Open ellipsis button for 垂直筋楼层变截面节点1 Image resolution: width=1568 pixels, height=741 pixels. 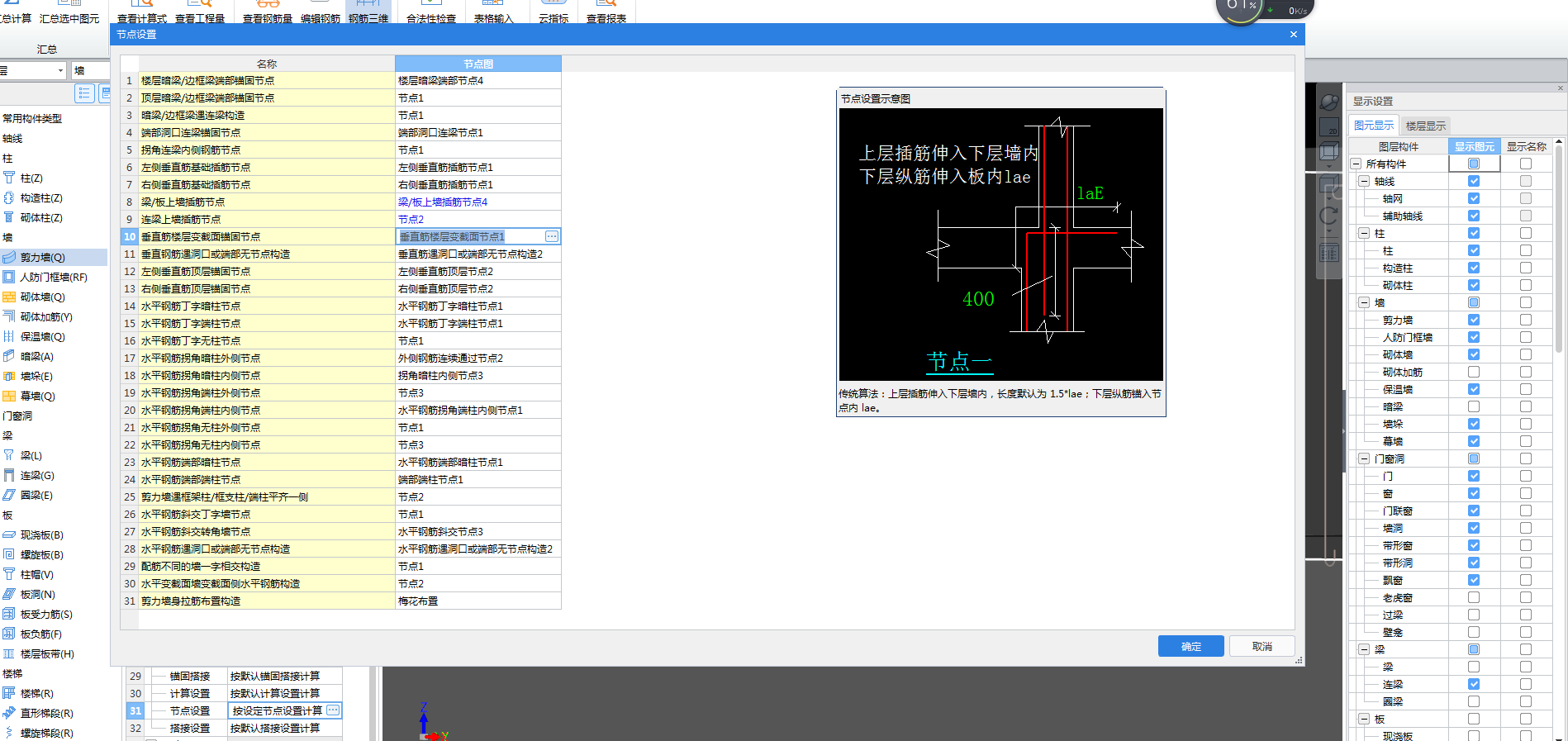click(552, 236)
